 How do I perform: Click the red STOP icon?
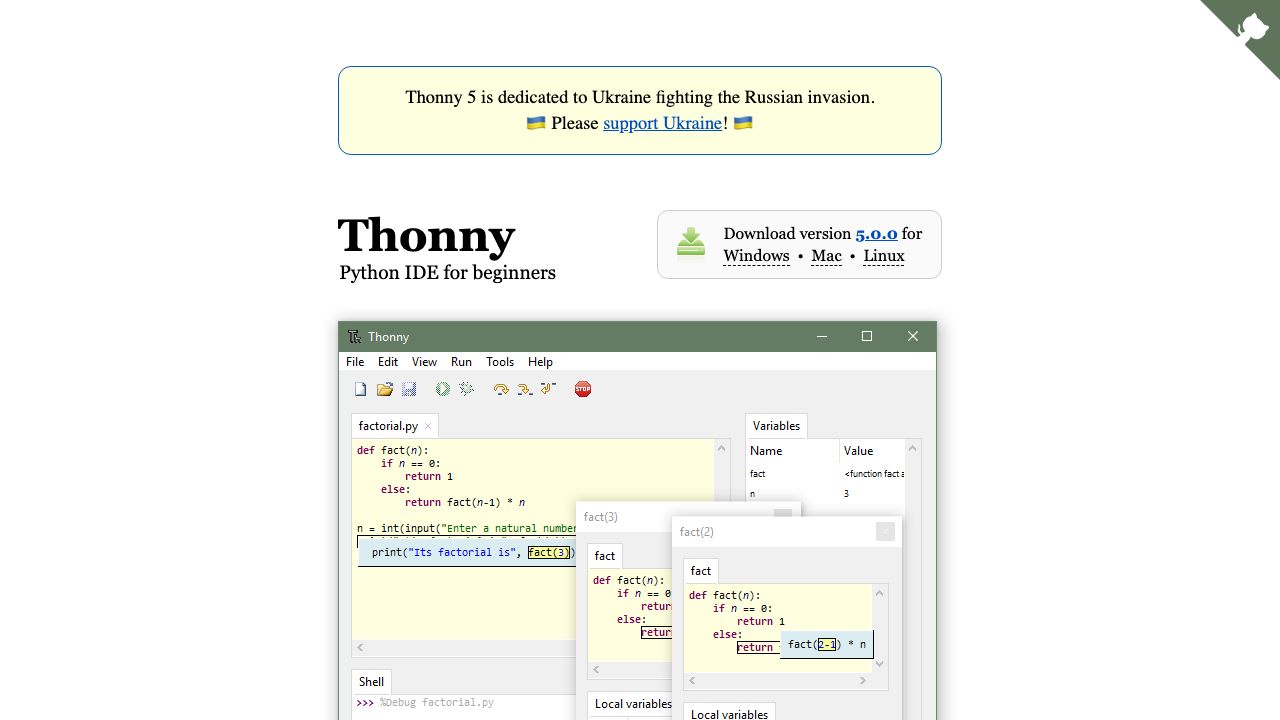(x=583, y=389)
